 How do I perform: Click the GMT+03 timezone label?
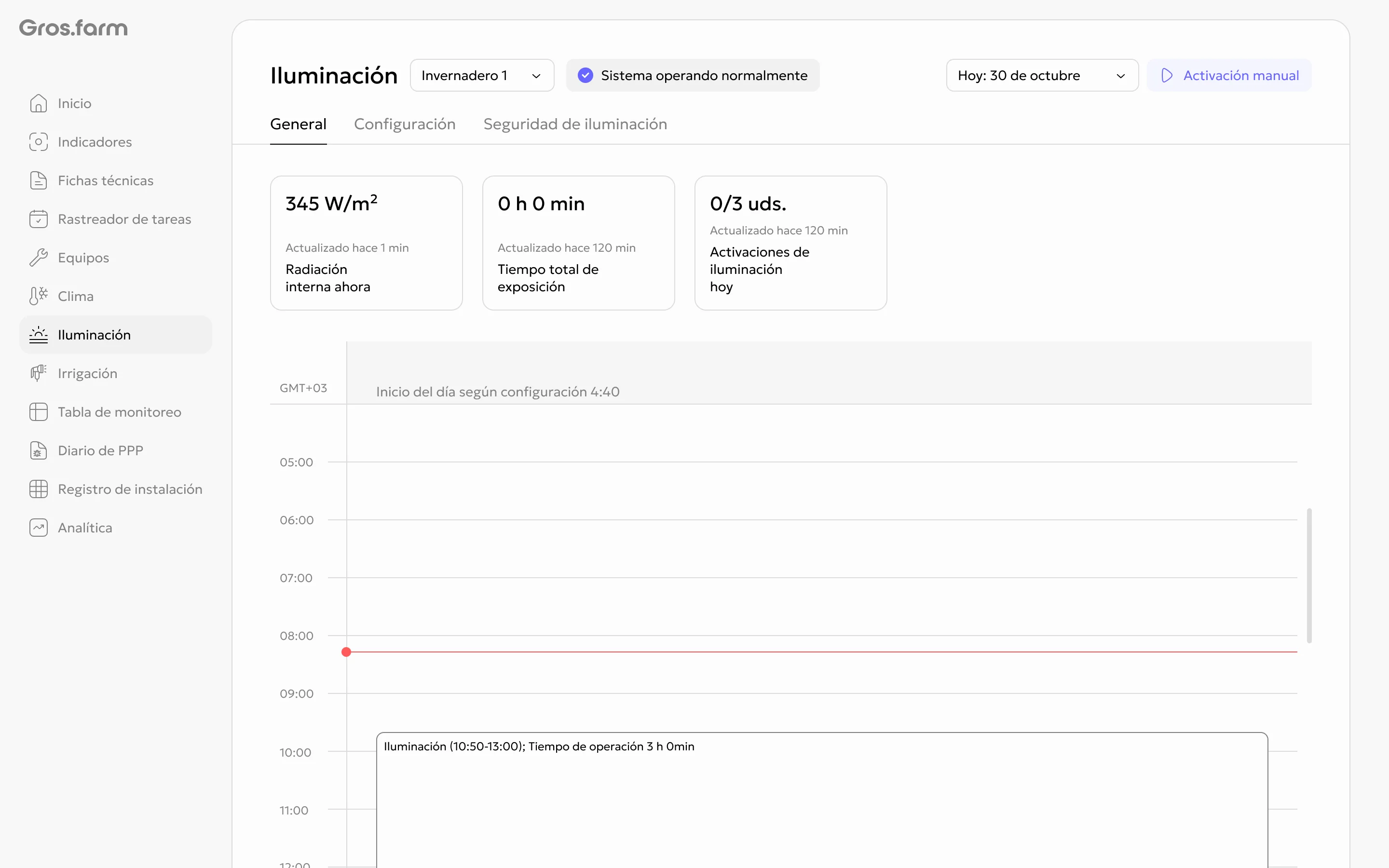(304, 388)
